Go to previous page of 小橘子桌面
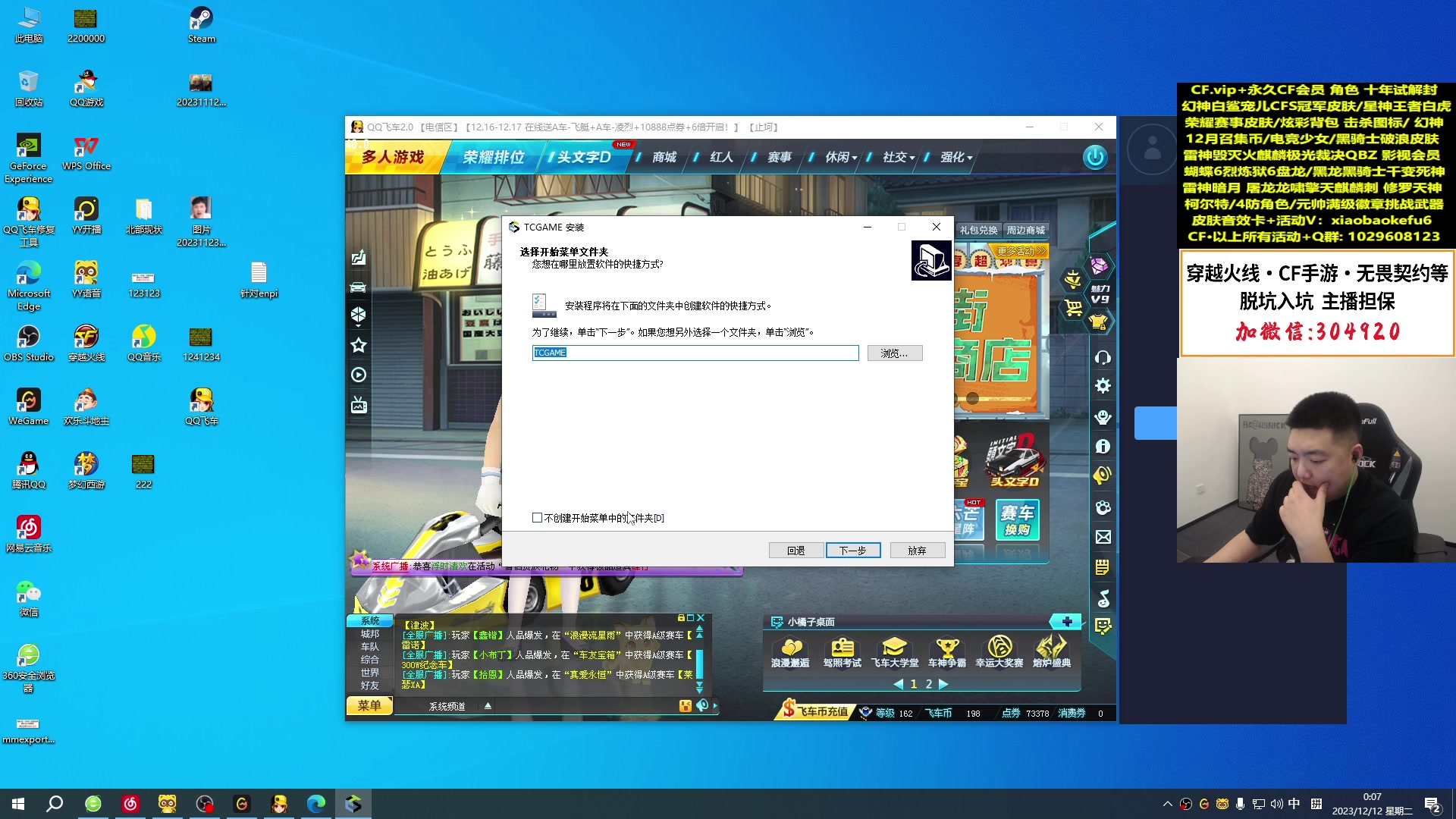 [899, 684]
